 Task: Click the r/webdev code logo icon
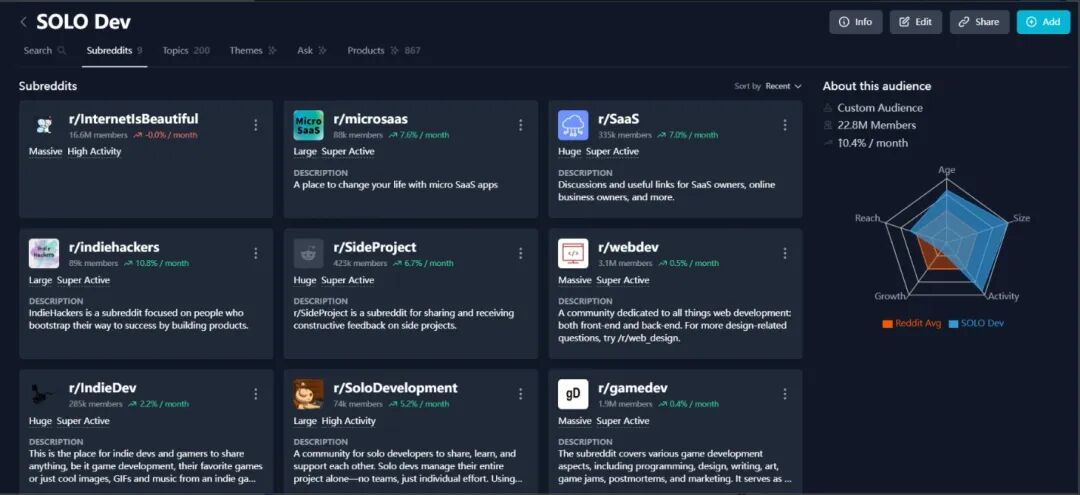point(573,253)
